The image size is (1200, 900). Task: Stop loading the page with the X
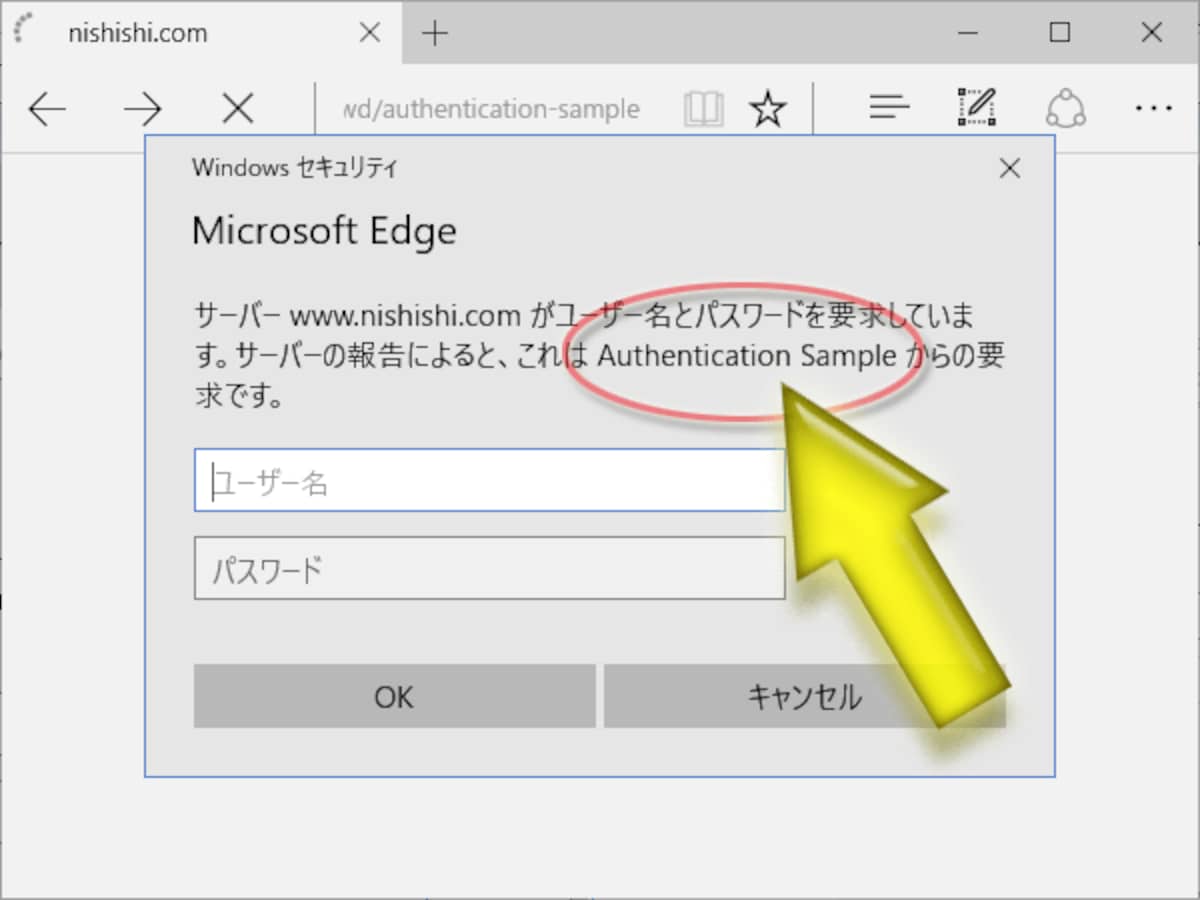(237, 109)
